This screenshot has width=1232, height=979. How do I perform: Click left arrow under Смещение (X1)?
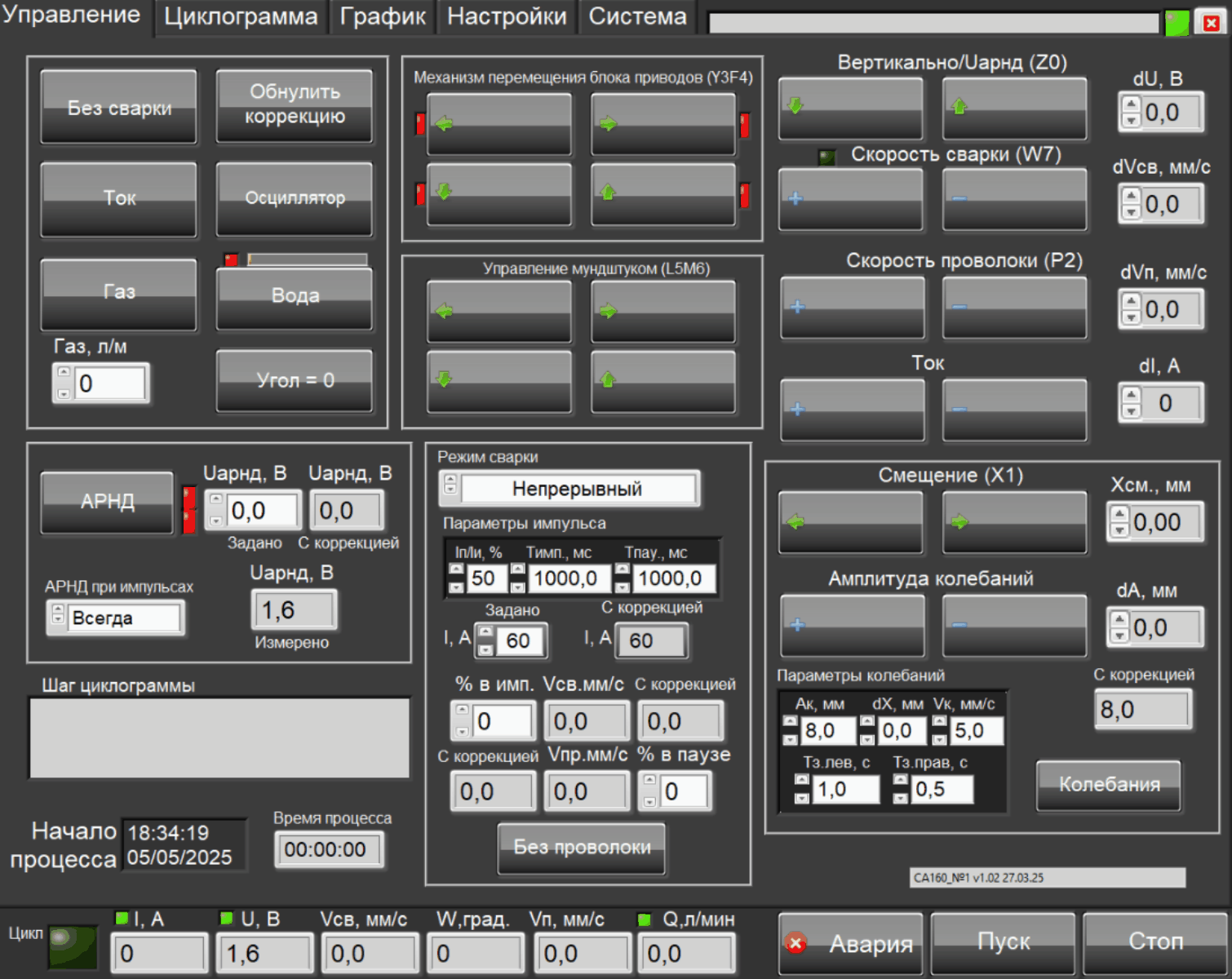point(850,522)
